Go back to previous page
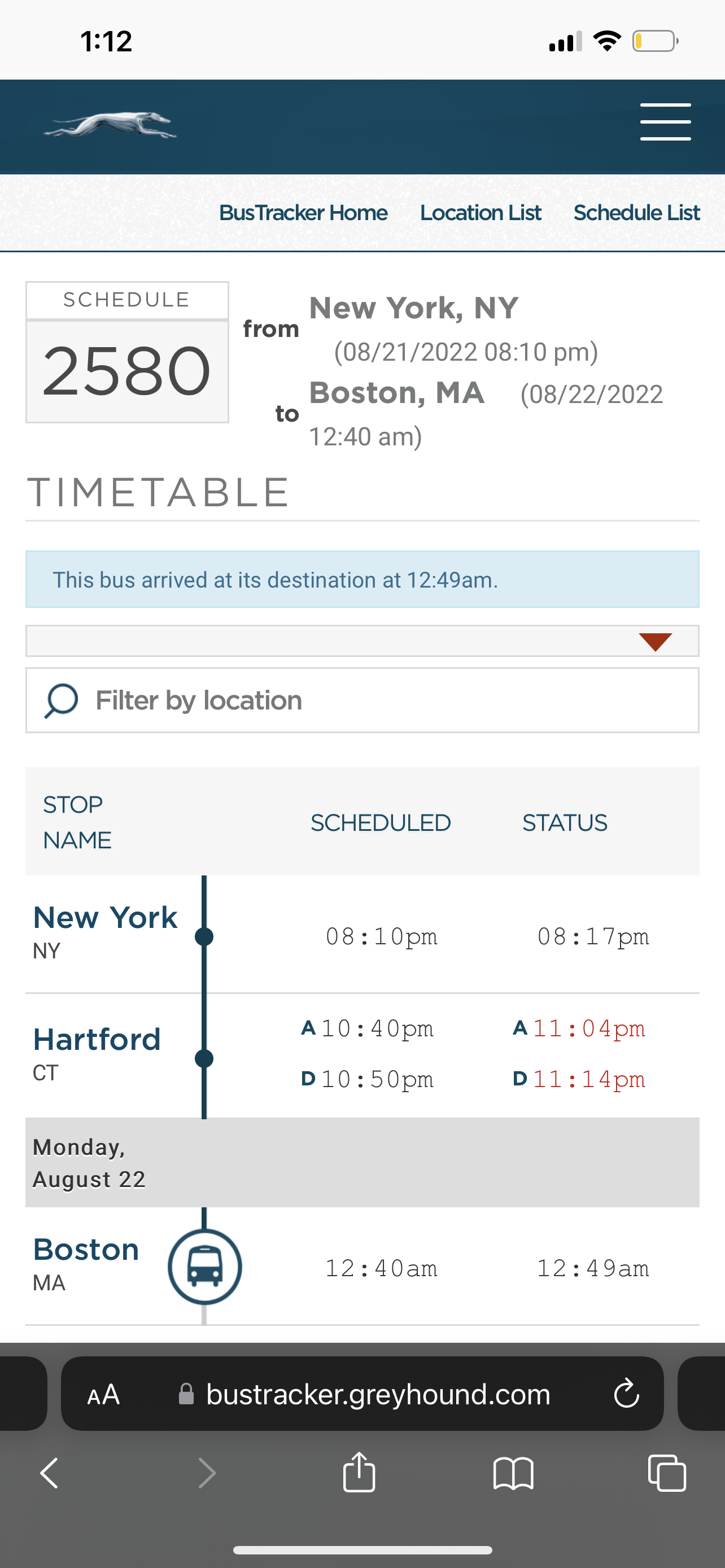725x1568 pixels. click(x=49, y=1473)
